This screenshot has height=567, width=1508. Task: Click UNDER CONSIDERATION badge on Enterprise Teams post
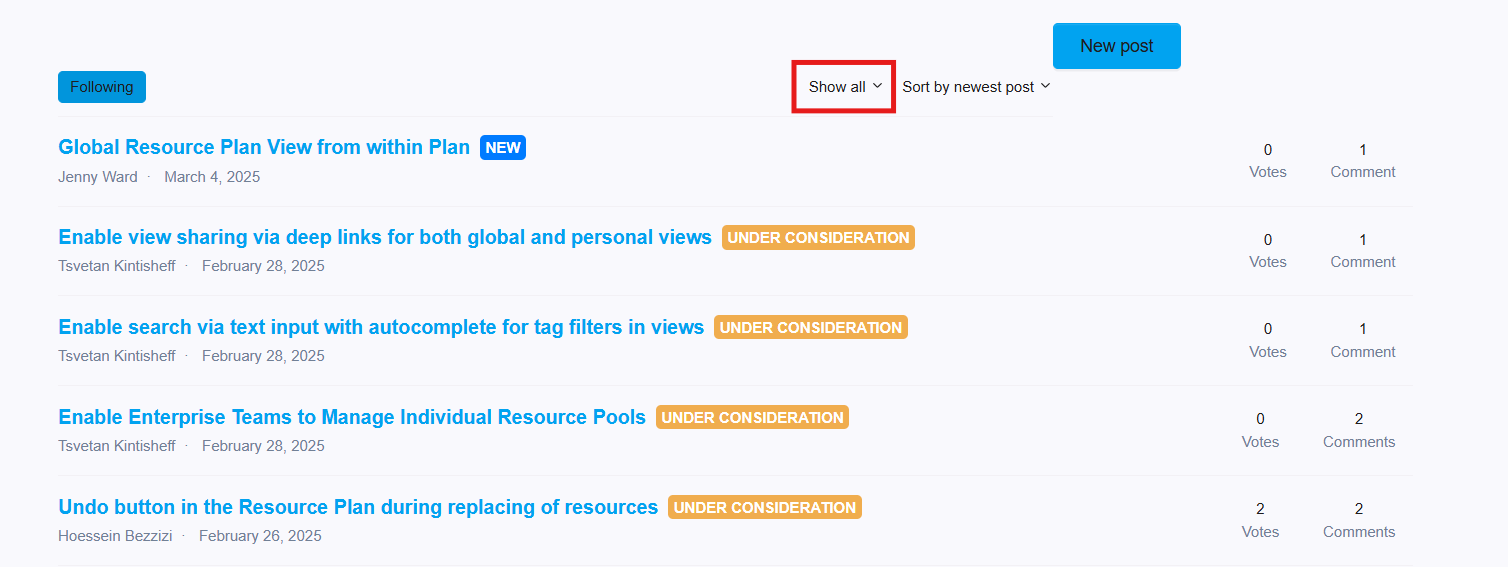point(752,417)
